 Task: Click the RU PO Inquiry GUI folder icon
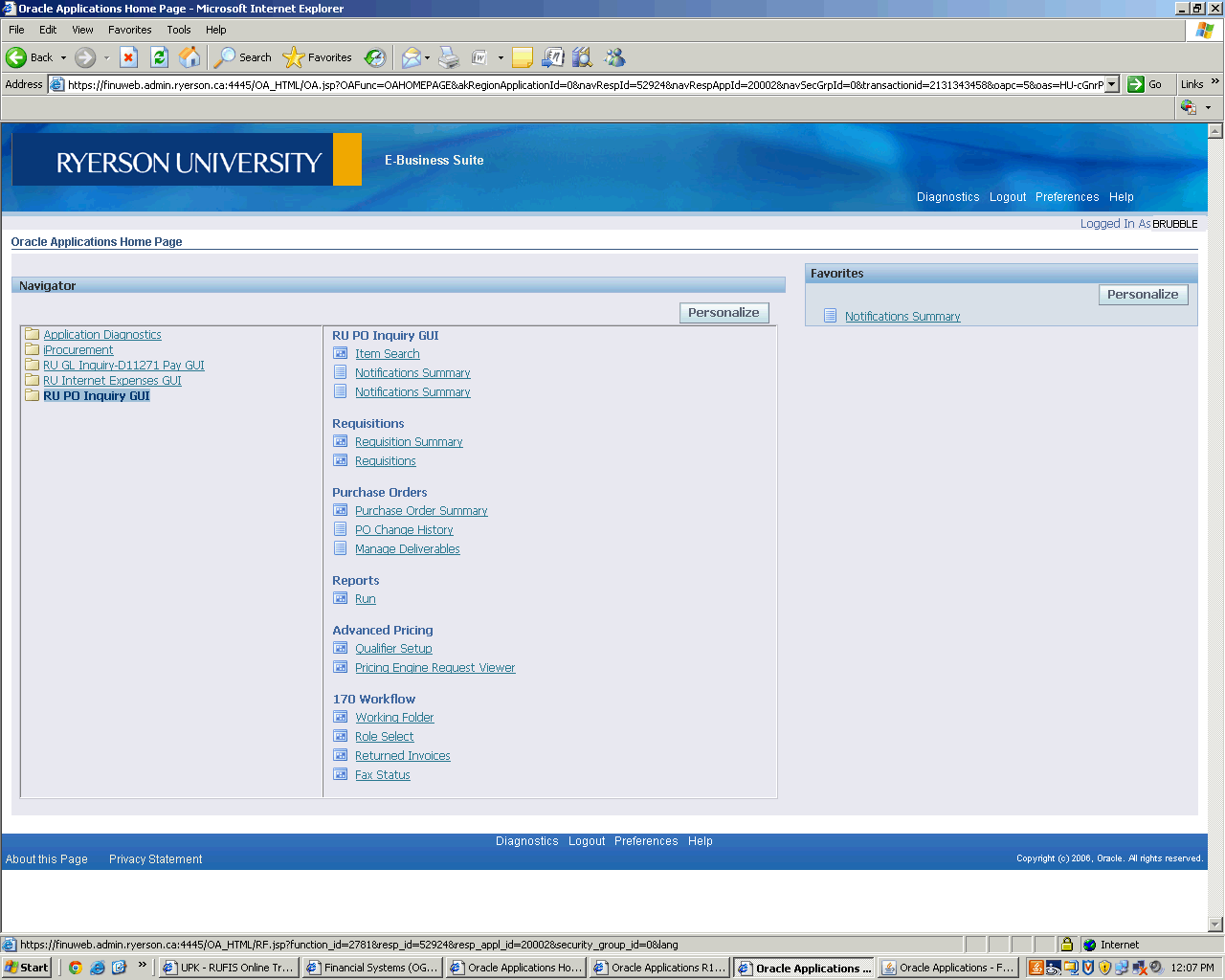(32, 396)
